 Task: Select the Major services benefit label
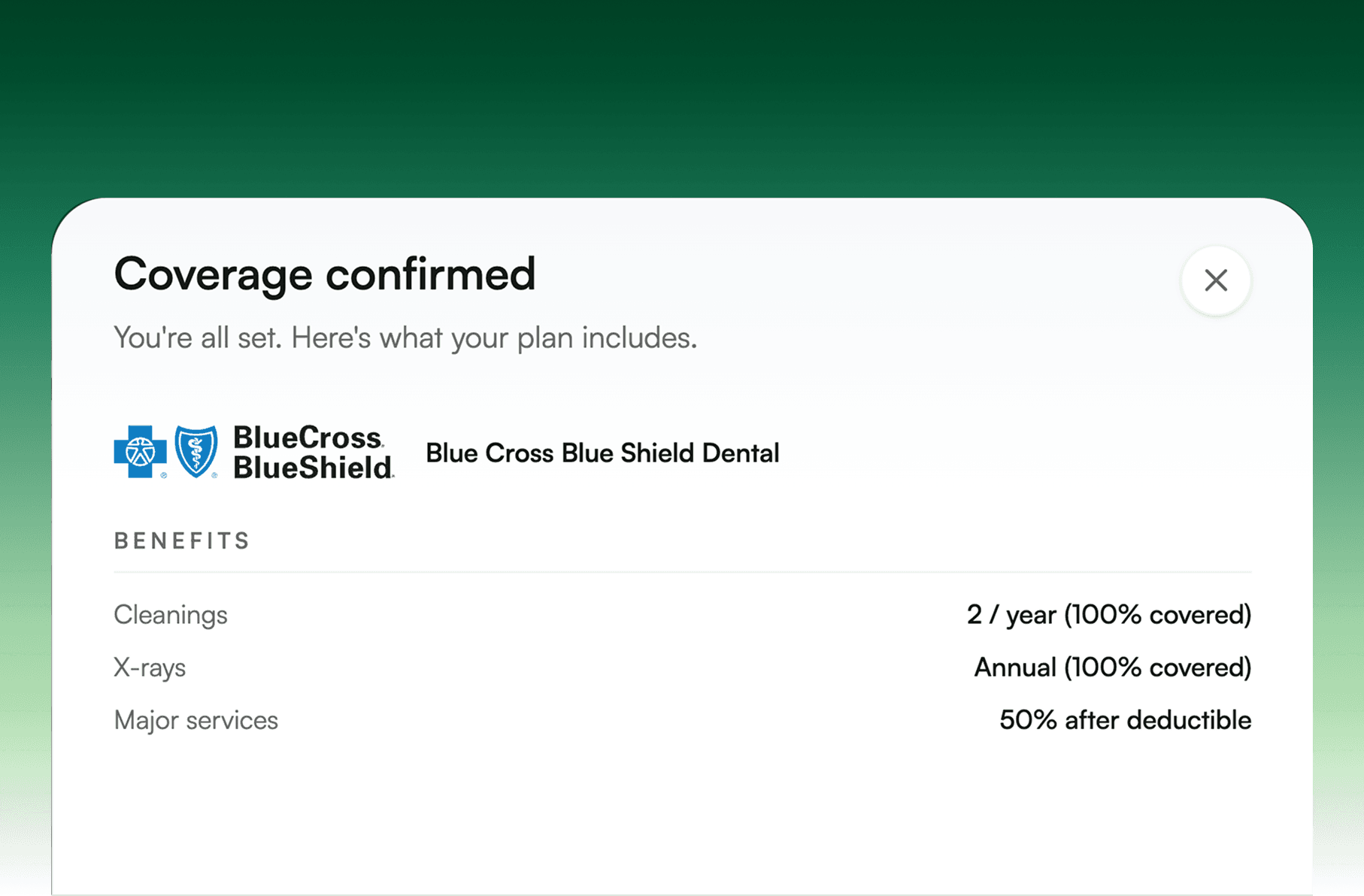(196, 720)
